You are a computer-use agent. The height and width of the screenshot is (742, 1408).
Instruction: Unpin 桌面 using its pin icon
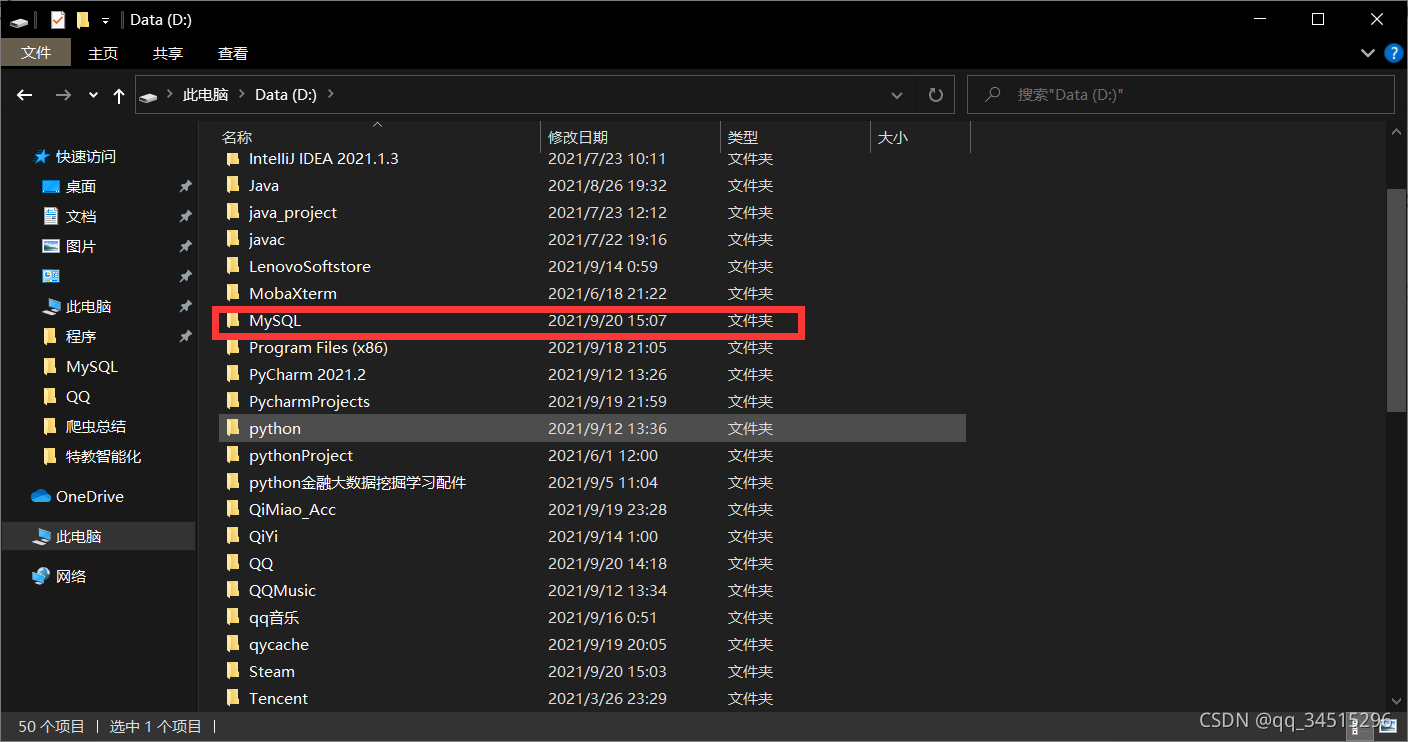[185, 187]
